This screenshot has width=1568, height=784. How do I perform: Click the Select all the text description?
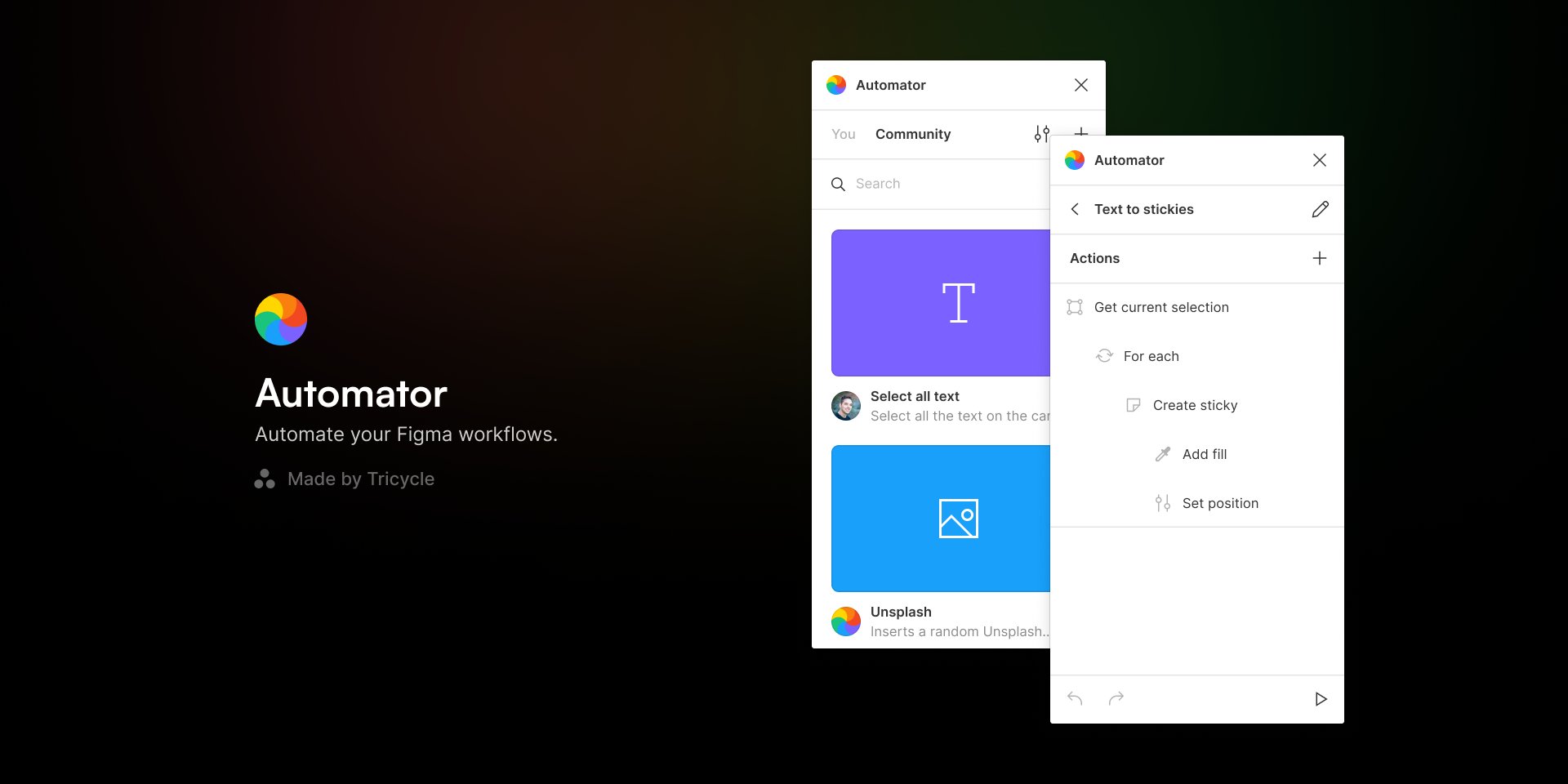pos(960,416)
